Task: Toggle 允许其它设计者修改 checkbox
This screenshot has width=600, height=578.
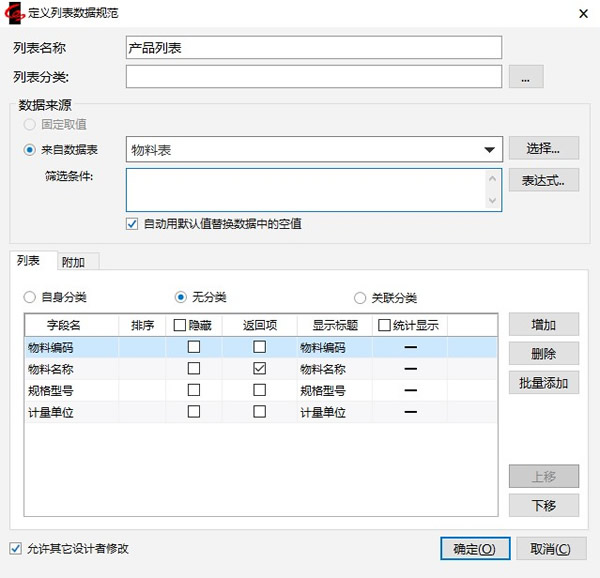Action: coord(15,548)
